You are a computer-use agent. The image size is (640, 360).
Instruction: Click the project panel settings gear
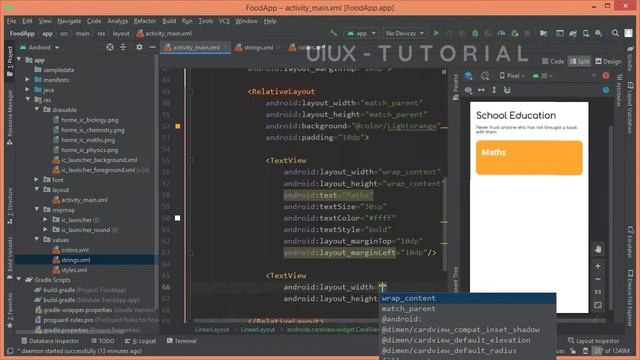point(139,47)
